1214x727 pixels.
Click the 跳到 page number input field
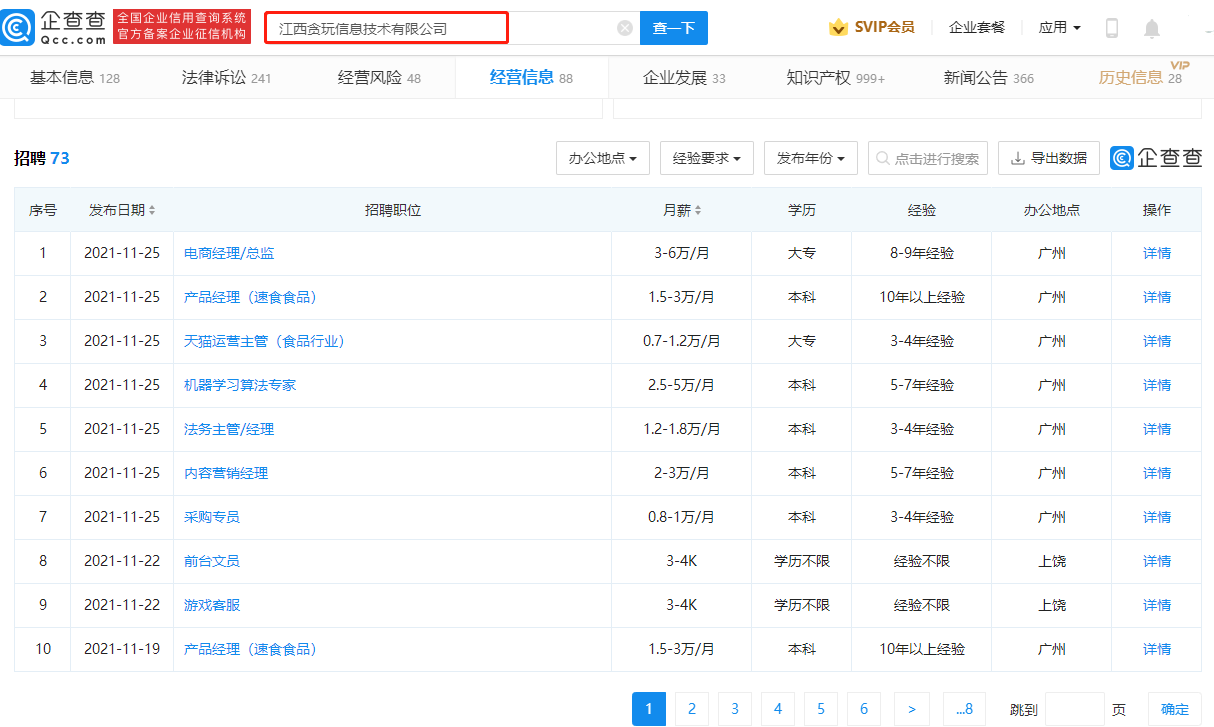tap(1074, 709)
